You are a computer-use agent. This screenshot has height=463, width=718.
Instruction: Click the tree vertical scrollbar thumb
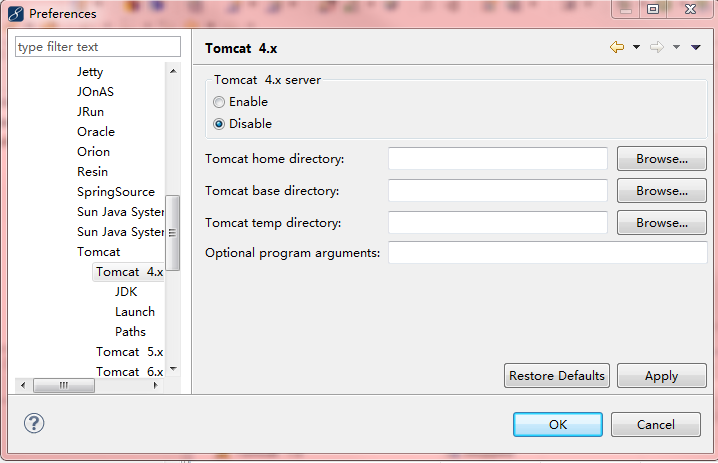tap(173, 233)
